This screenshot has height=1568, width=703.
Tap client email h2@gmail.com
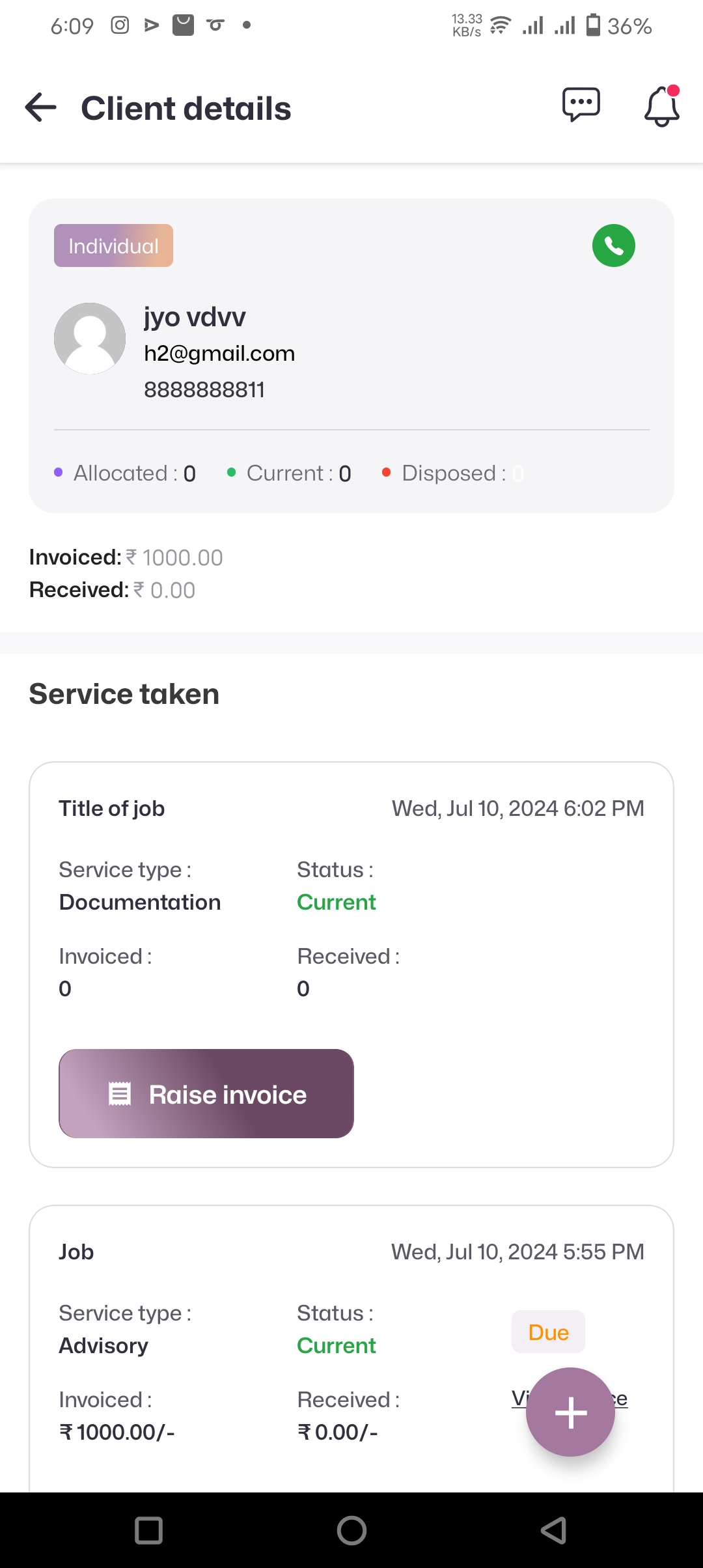point(219,354)
